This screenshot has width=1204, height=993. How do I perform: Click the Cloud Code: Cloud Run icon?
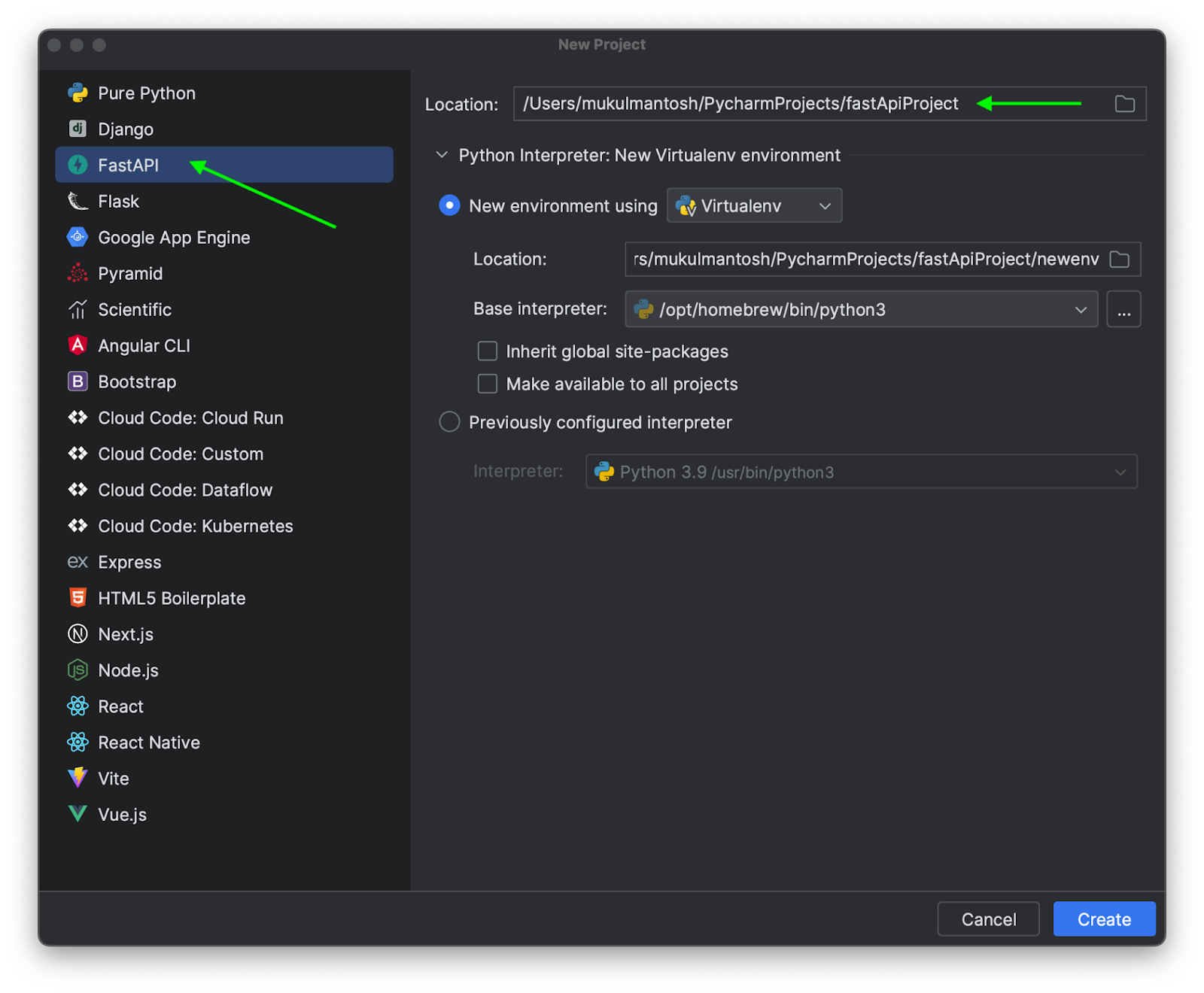[x=78, y=418]
